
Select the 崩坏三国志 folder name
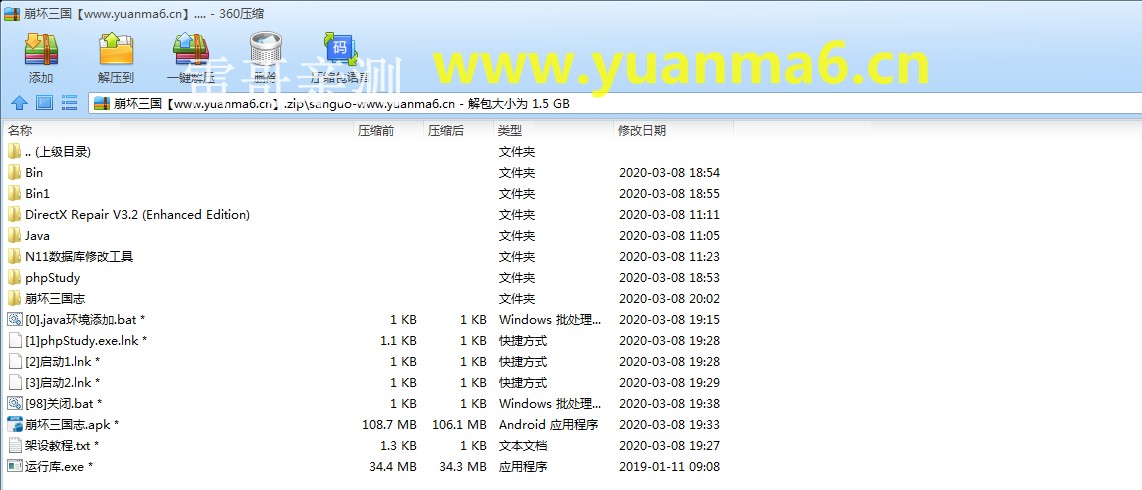(x=55, y=299)
